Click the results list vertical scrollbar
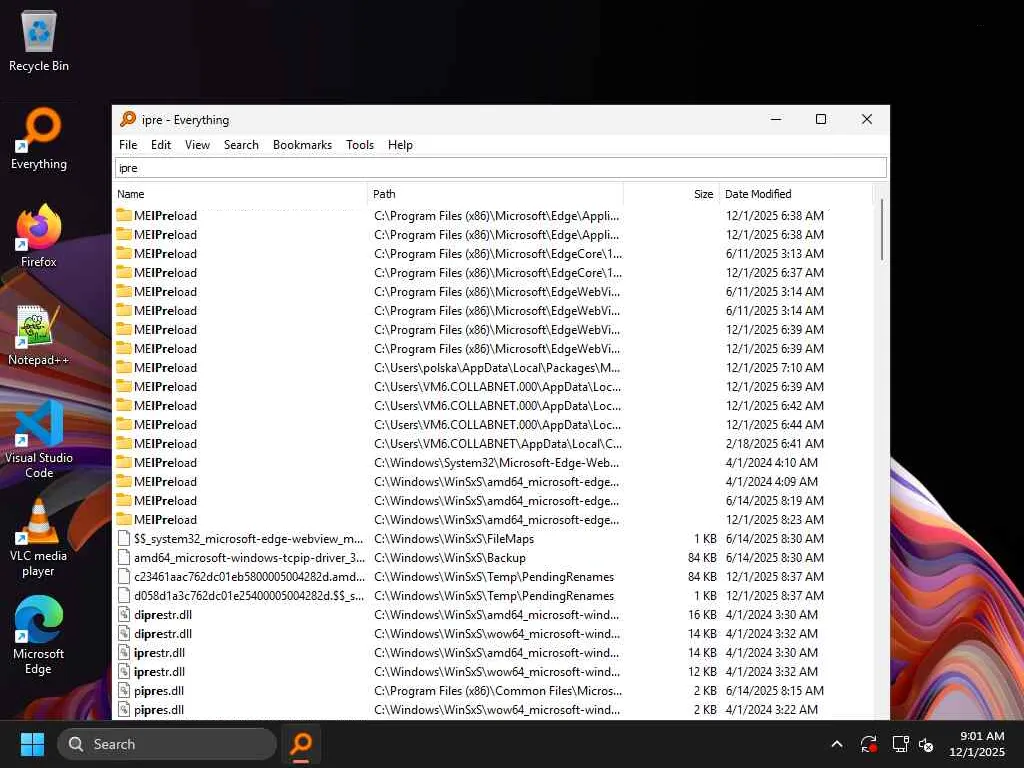 pyautogui.click(x=882, y=230)
